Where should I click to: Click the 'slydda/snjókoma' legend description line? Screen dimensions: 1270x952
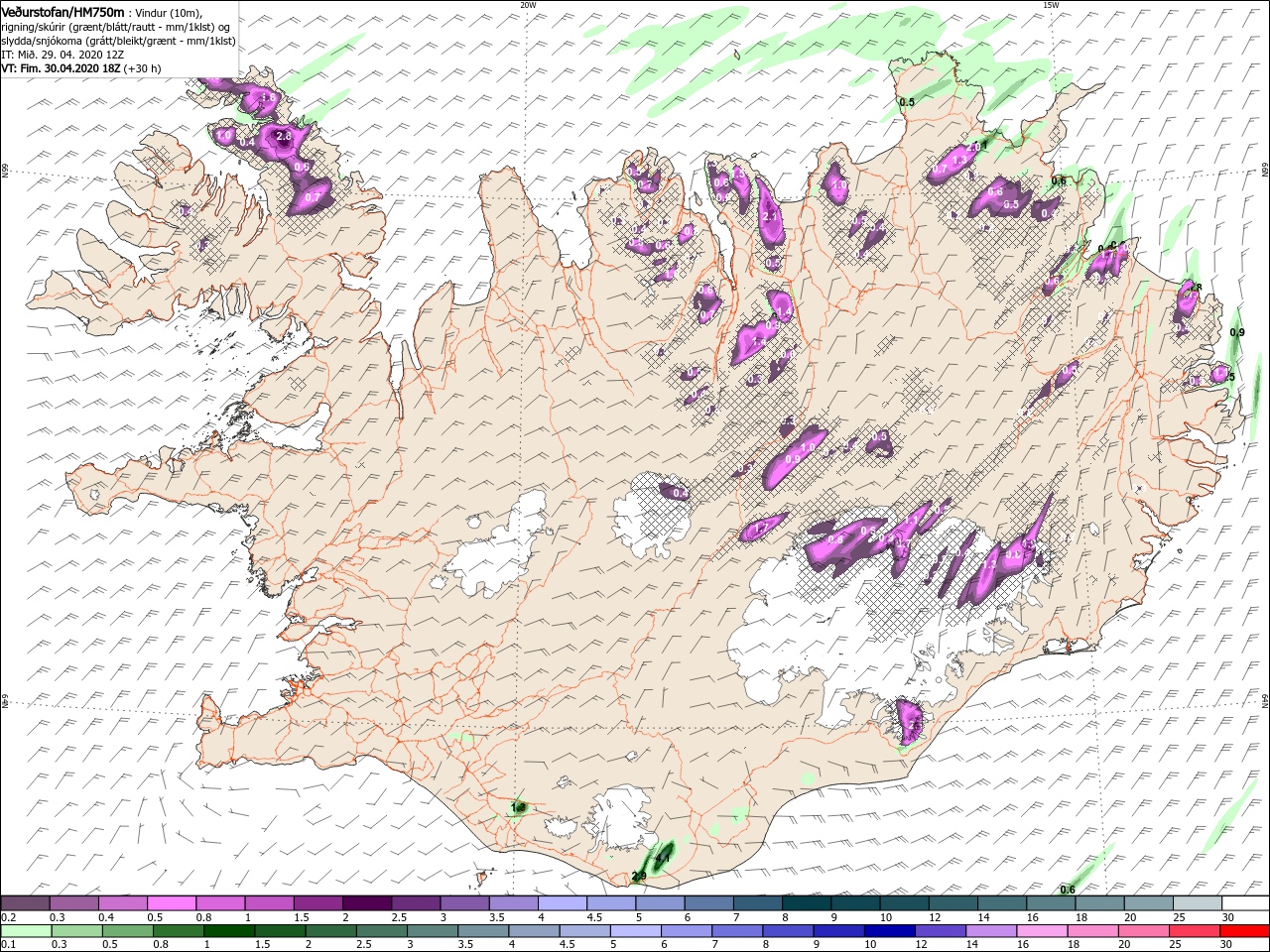click(118, 41)
